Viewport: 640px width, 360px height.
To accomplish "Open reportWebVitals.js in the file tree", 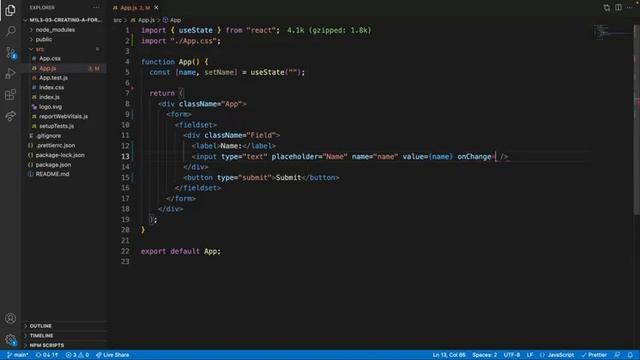I will click(x=64, y=116).
